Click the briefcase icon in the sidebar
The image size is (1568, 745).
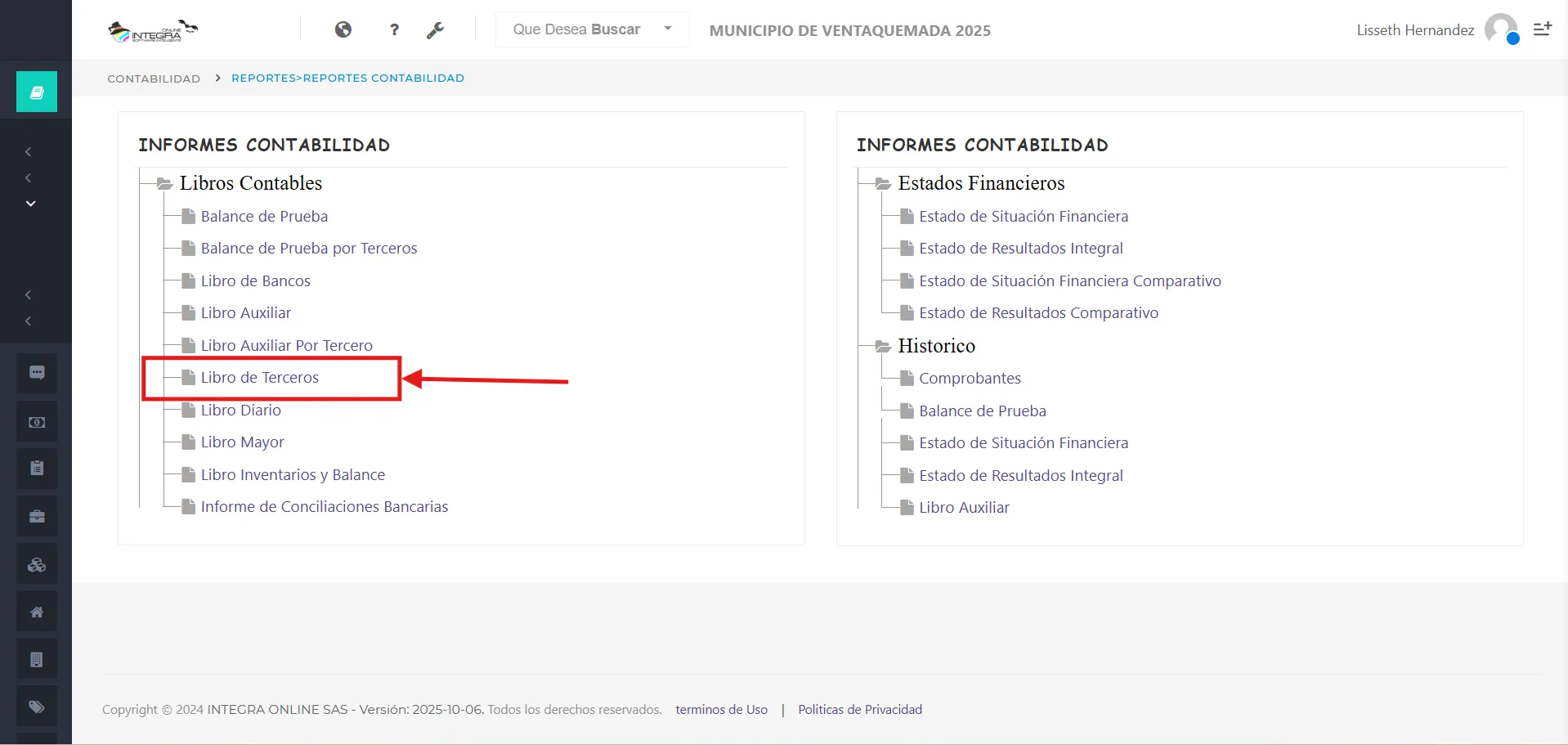click(37, 517)
